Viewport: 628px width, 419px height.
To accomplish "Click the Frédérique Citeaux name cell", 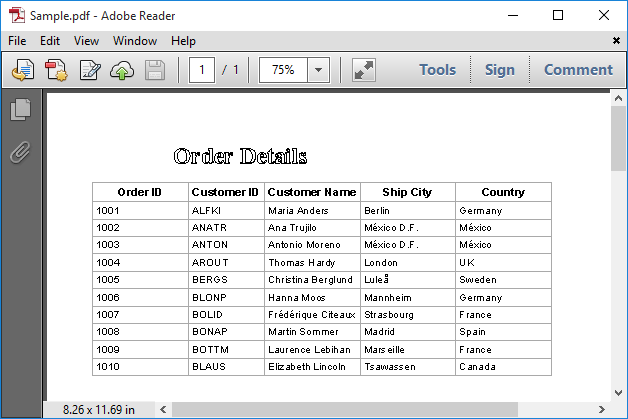I will pos(312,314).
